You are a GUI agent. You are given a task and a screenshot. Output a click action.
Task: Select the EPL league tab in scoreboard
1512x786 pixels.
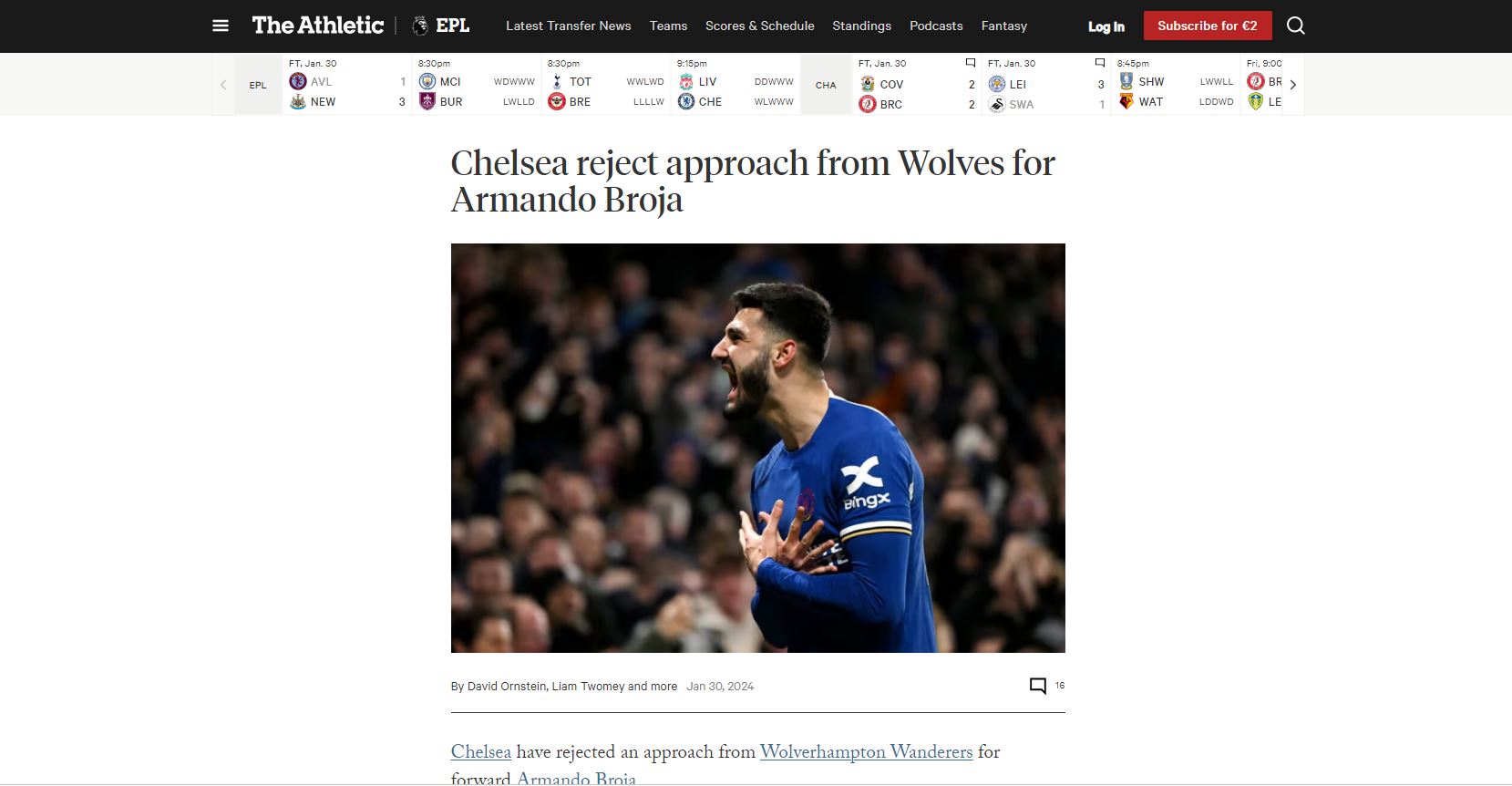pyautogui.click(x=258, y=85)
